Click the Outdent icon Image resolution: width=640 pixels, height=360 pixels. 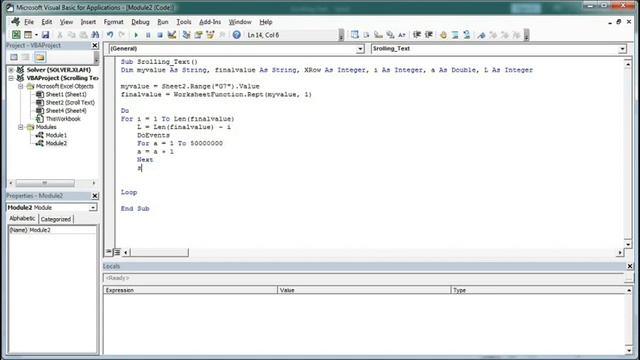pyautogui.click(x=429, y=35)
